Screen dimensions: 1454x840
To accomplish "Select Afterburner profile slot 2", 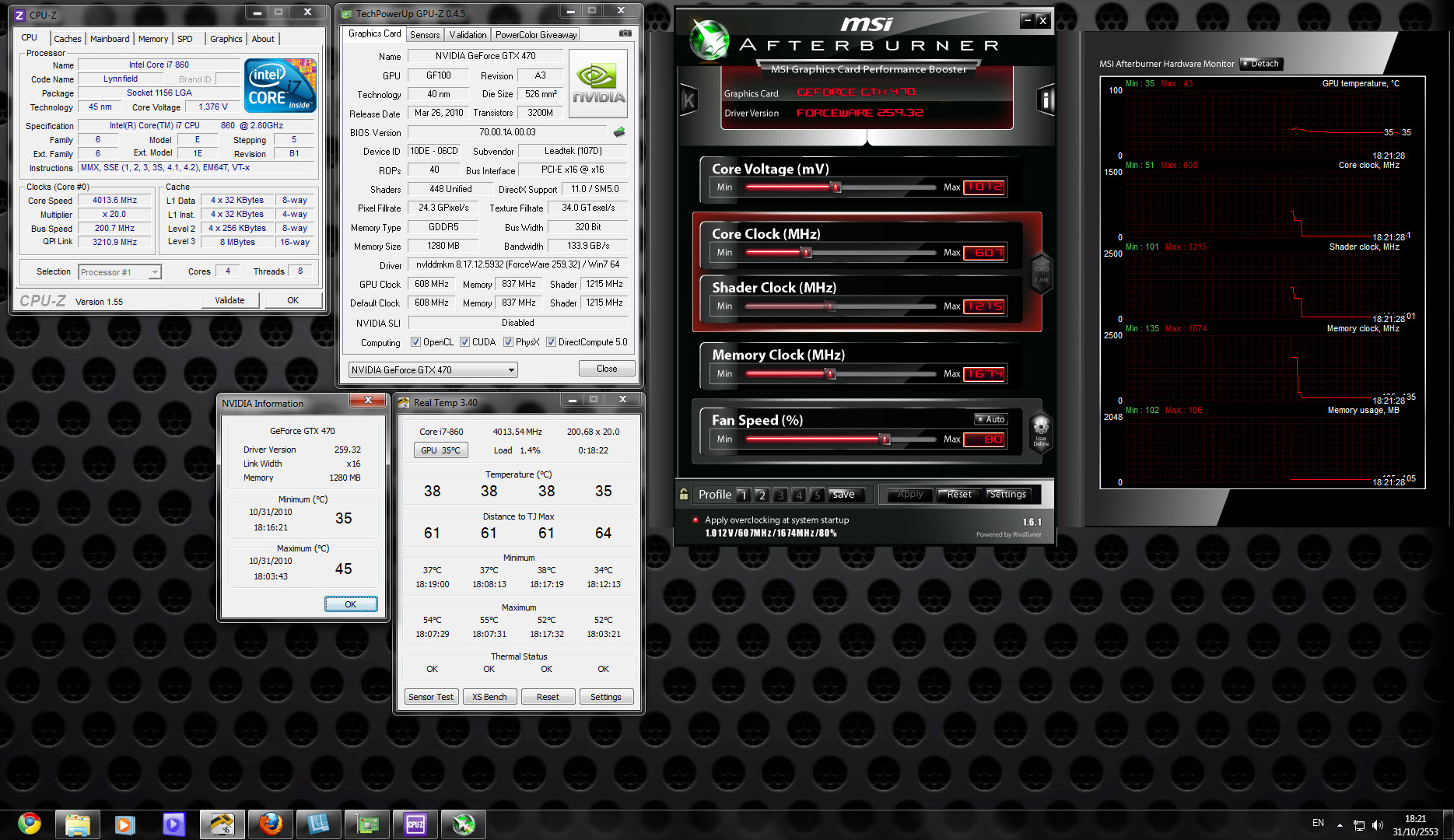I will [762, 495].
